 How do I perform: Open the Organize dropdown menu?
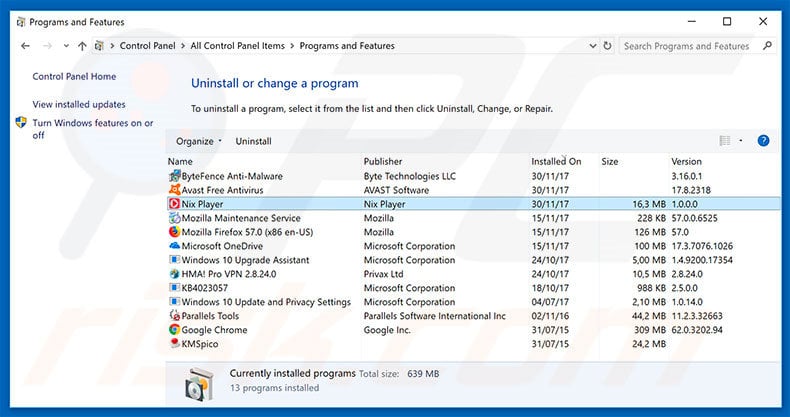click(199, 141)
